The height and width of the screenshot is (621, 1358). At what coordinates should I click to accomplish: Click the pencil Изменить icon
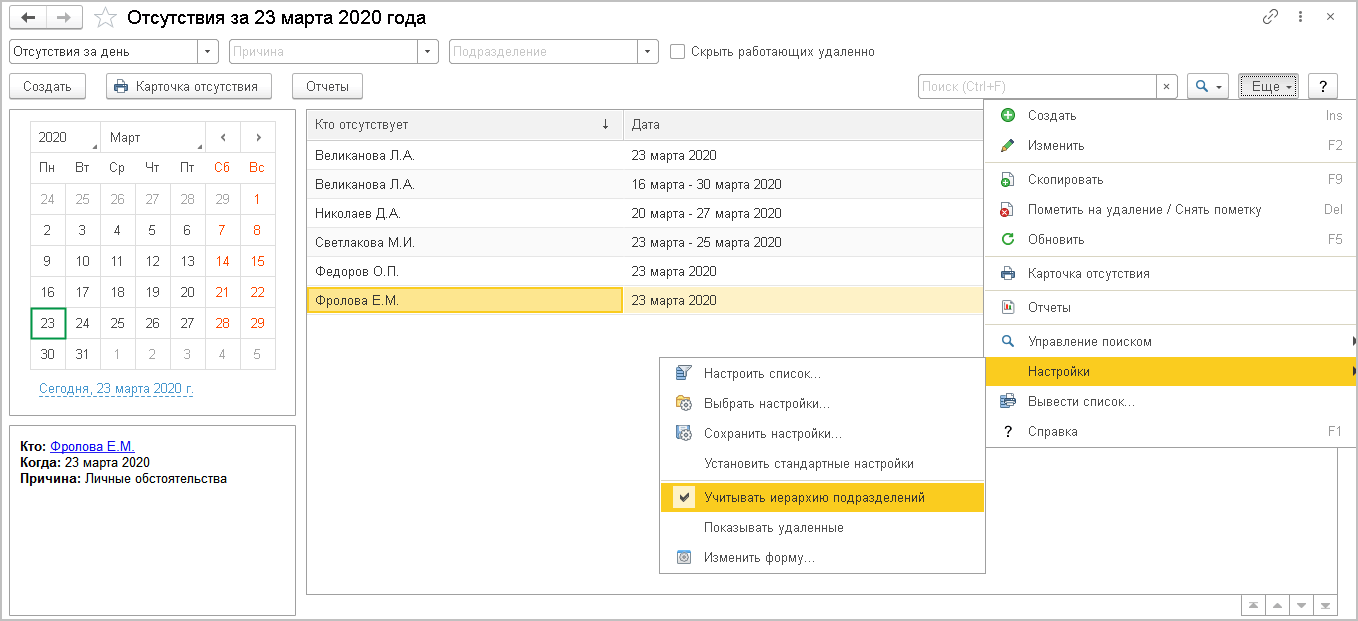(1008, 146)
